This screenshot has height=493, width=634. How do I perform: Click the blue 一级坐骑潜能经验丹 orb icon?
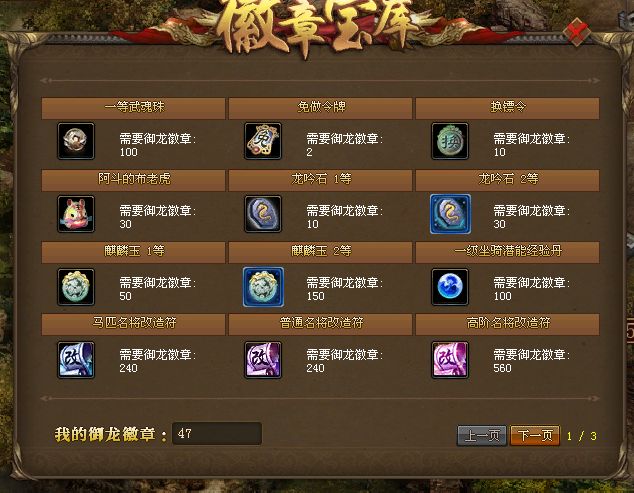point(450,287)
